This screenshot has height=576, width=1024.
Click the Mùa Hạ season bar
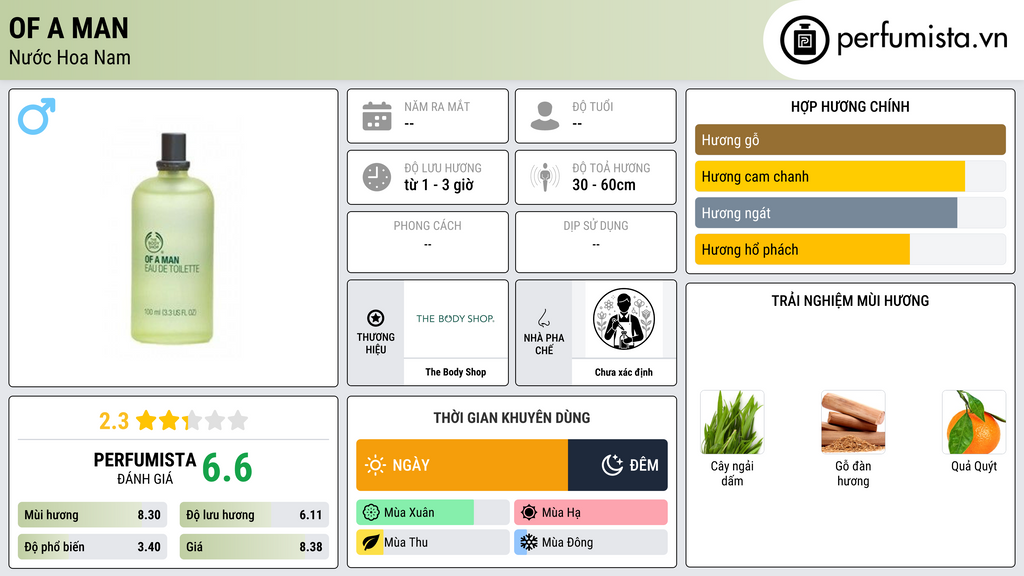point(590,513)
